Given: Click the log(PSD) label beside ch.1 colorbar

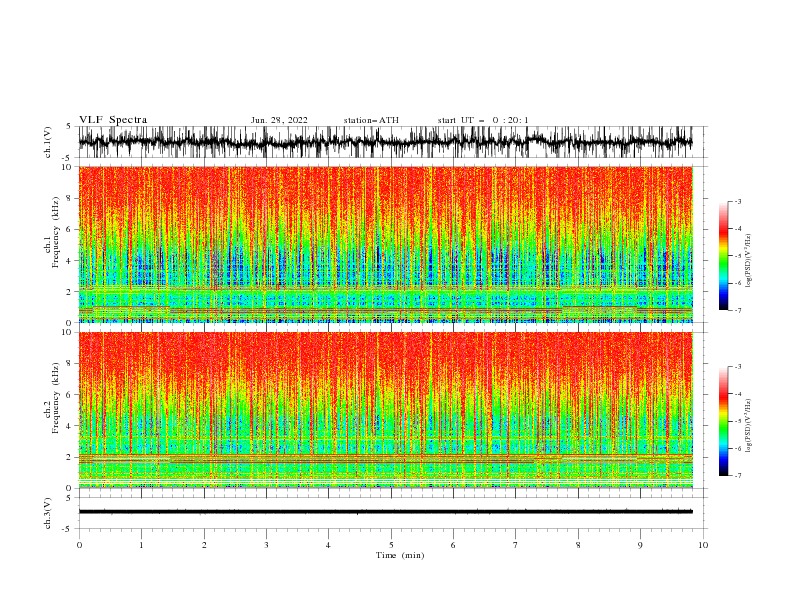Looking at the screenshot, I should point(749,261).
